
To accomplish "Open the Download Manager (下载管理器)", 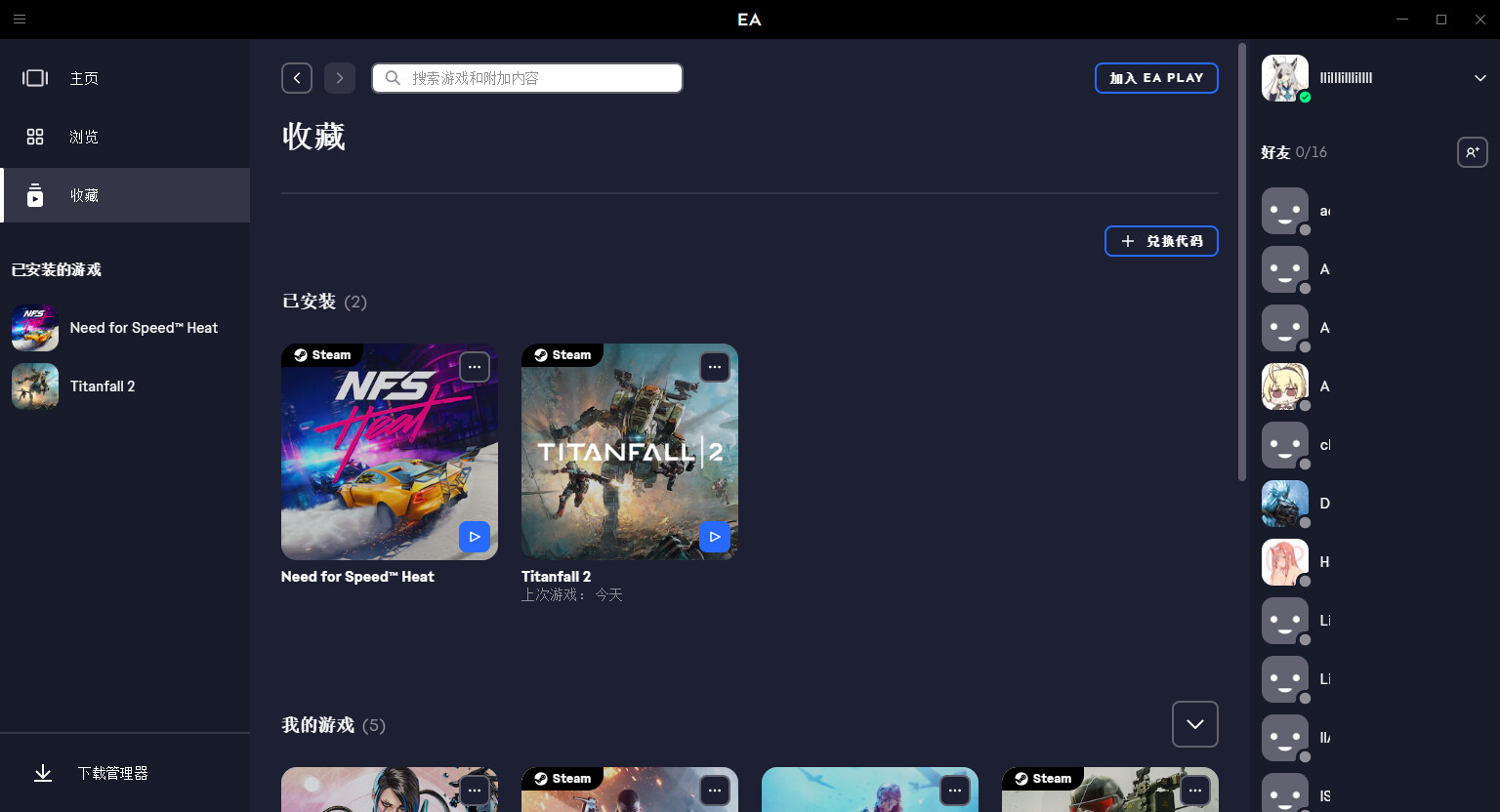I will click(125, 773).
